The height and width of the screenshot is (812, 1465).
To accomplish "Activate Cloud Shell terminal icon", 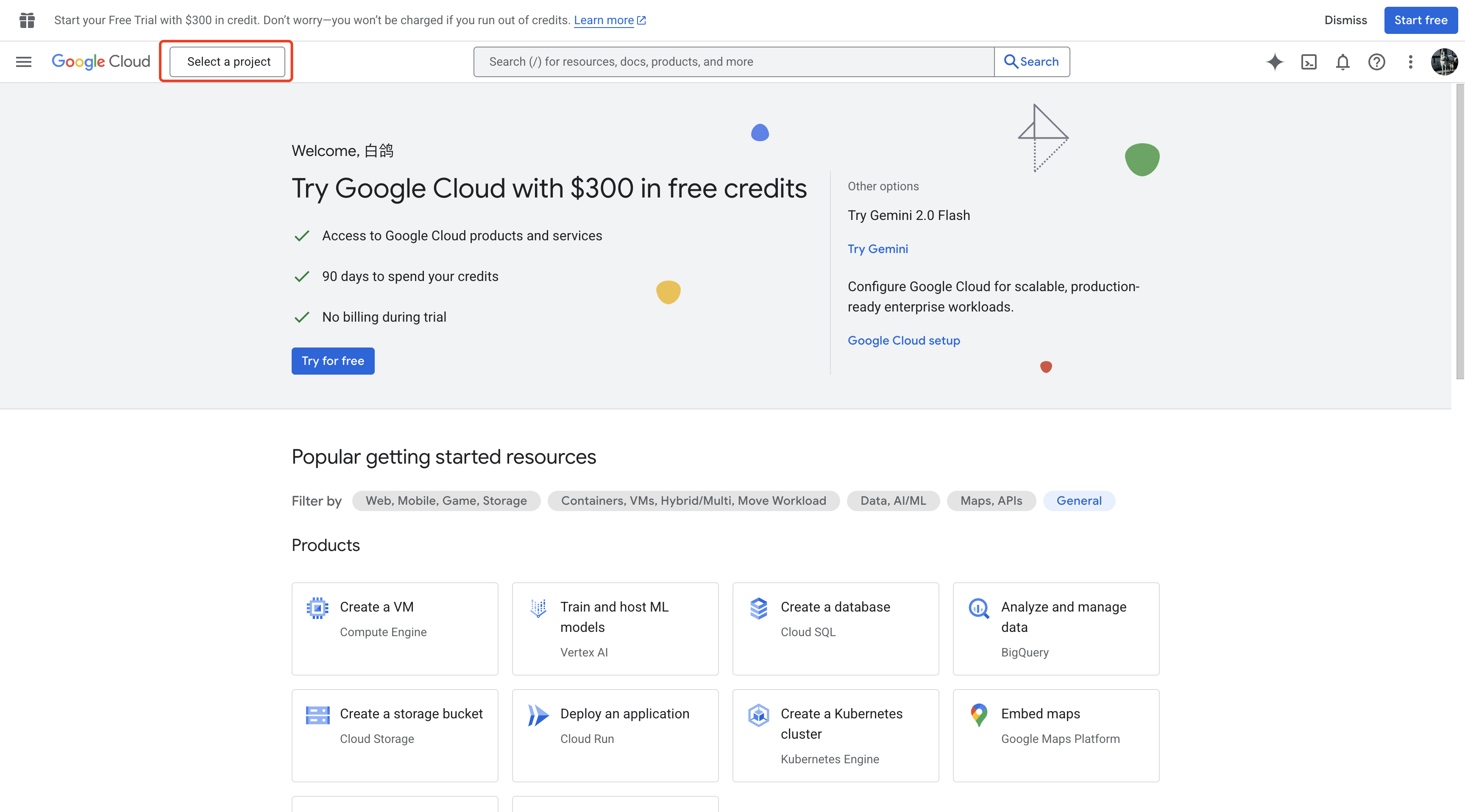I will click(1309, 61).
